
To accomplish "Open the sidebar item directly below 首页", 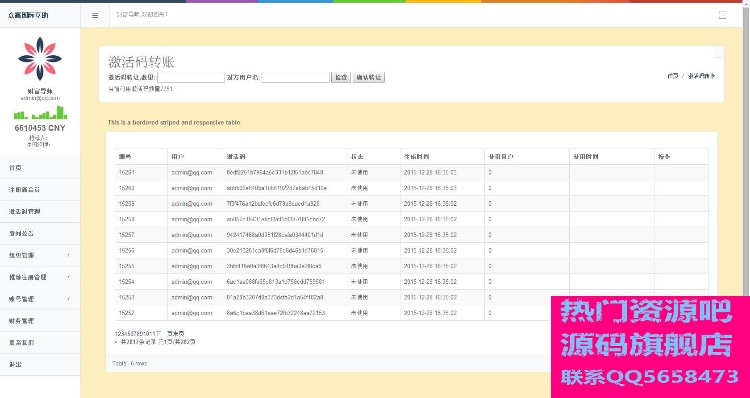I will [40, 190].
